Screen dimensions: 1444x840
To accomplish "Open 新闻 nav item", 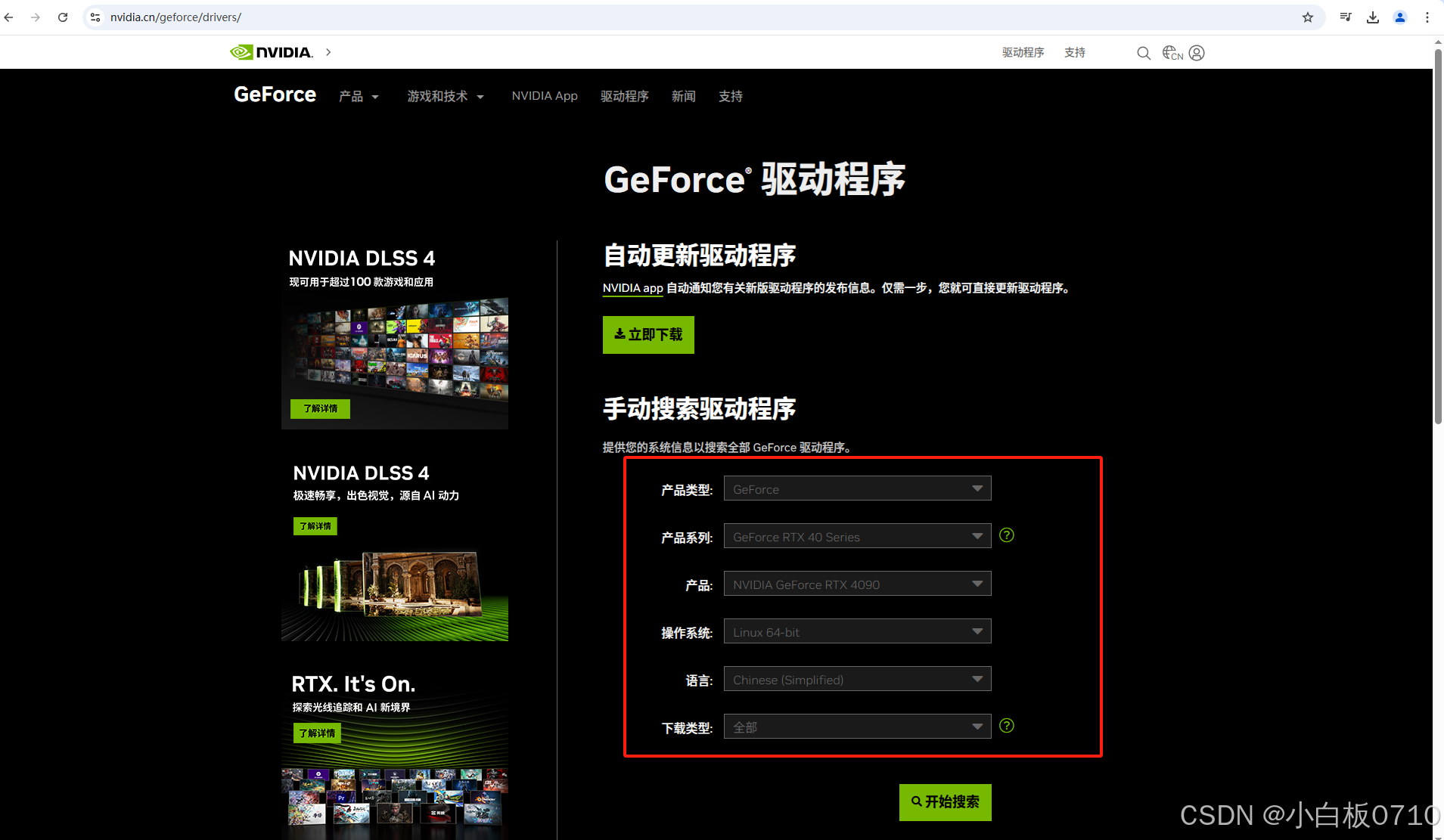I will click(x=684, y=97).
